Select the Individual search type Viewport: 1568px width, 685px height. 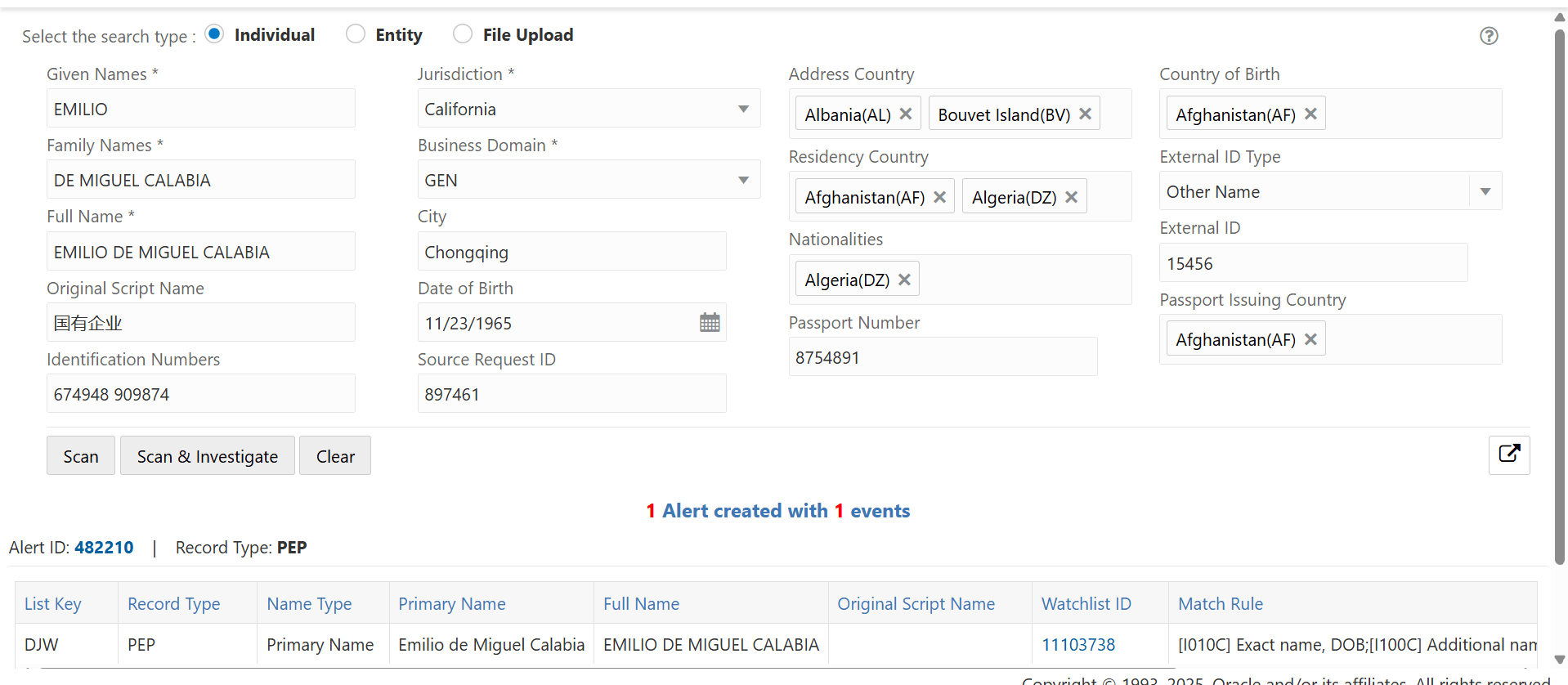click(x=214, y=34)
